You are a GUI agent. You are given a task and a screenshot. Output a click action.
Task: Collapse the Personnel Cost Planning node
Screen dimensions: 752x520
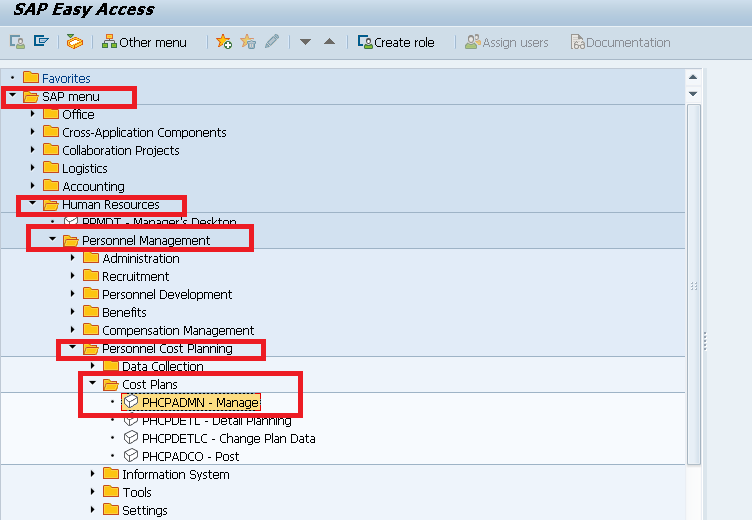[73, 347]
